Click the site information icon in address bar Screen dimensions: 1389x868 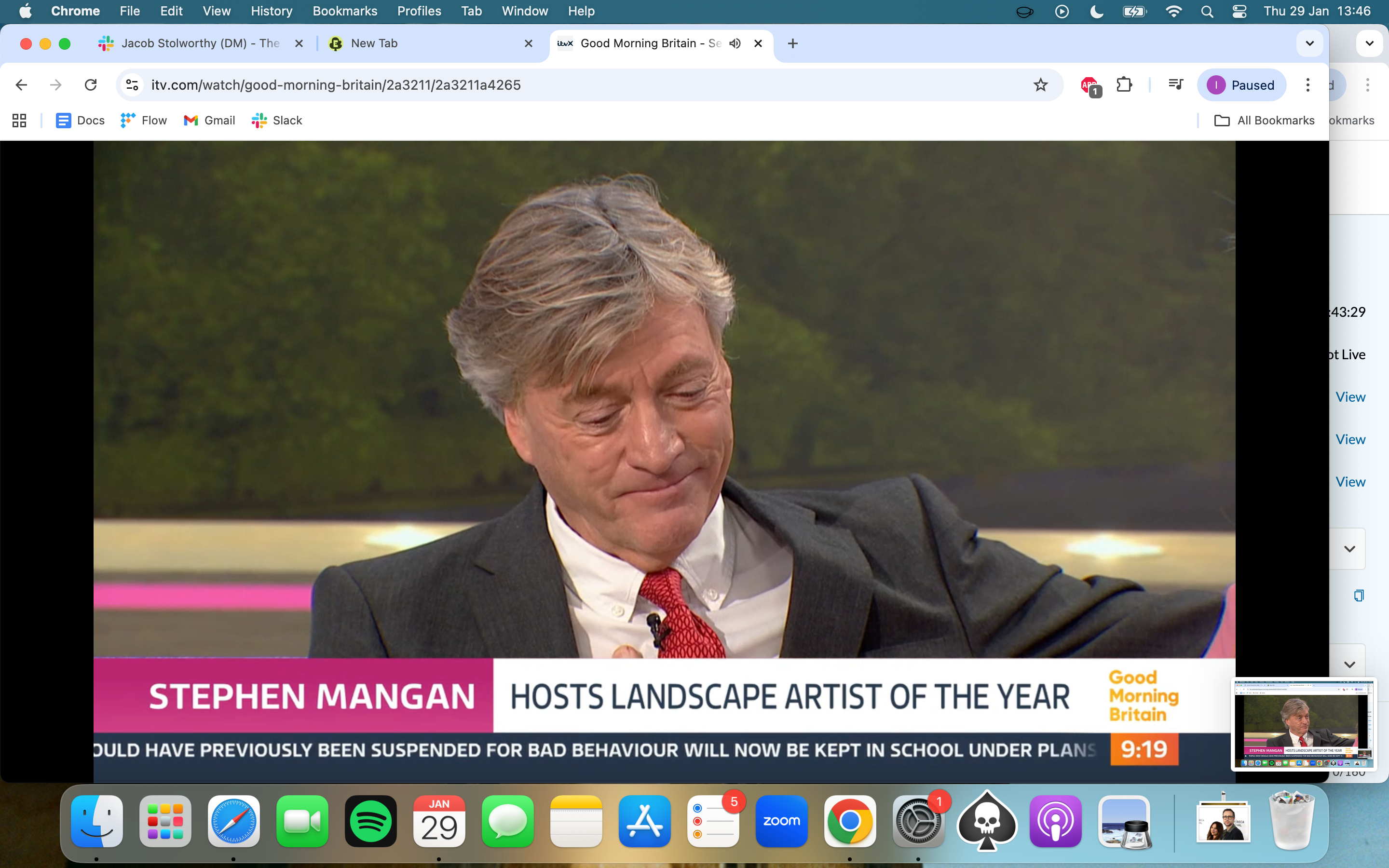coord(132,85)
